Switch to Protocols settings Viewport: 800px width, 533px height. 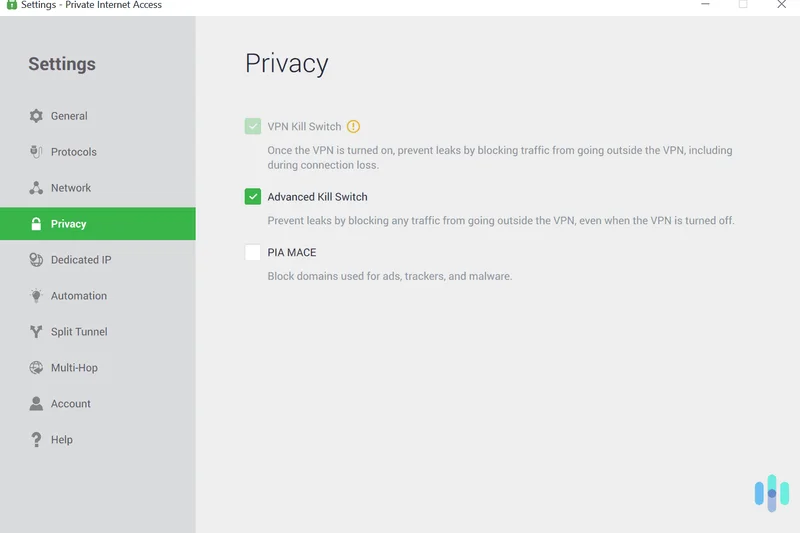point(97,151)
